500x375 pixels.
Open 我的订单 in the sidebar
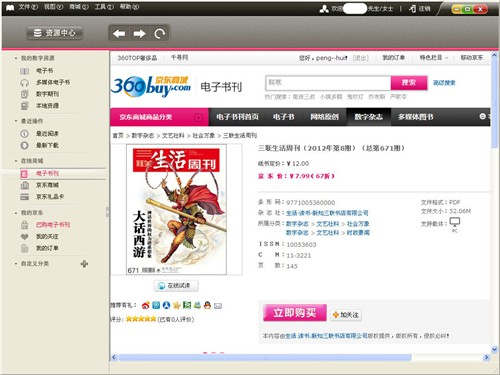pos(47,248)
